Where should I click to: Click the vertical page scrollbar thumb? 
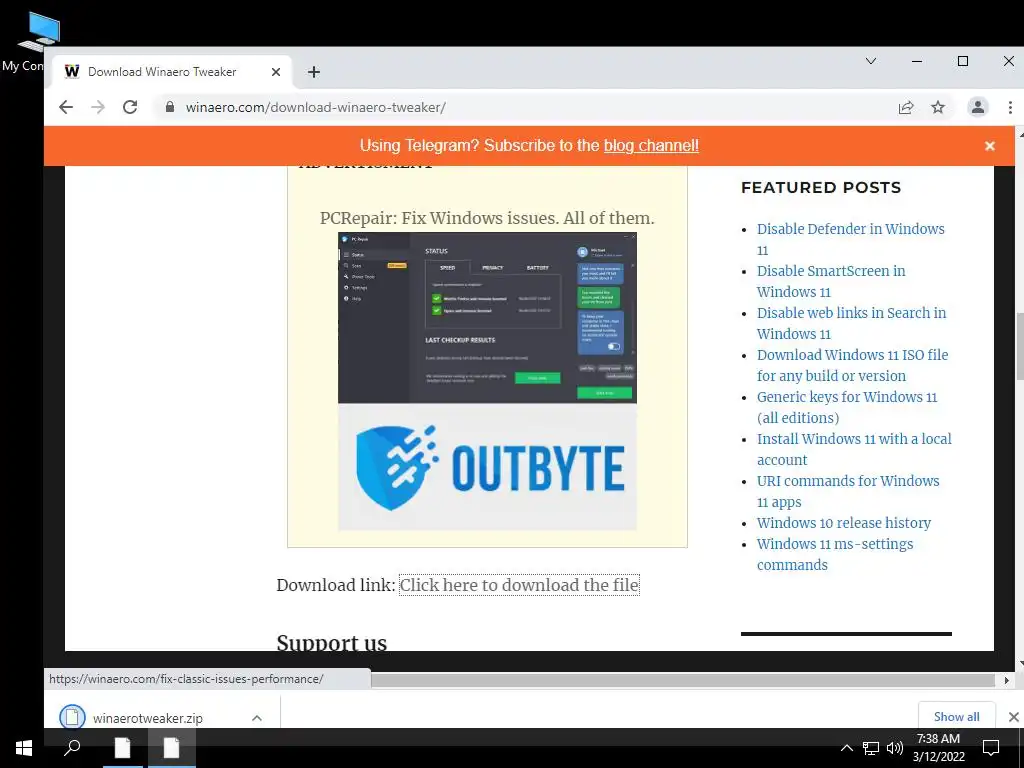(x=1019, y=346)
